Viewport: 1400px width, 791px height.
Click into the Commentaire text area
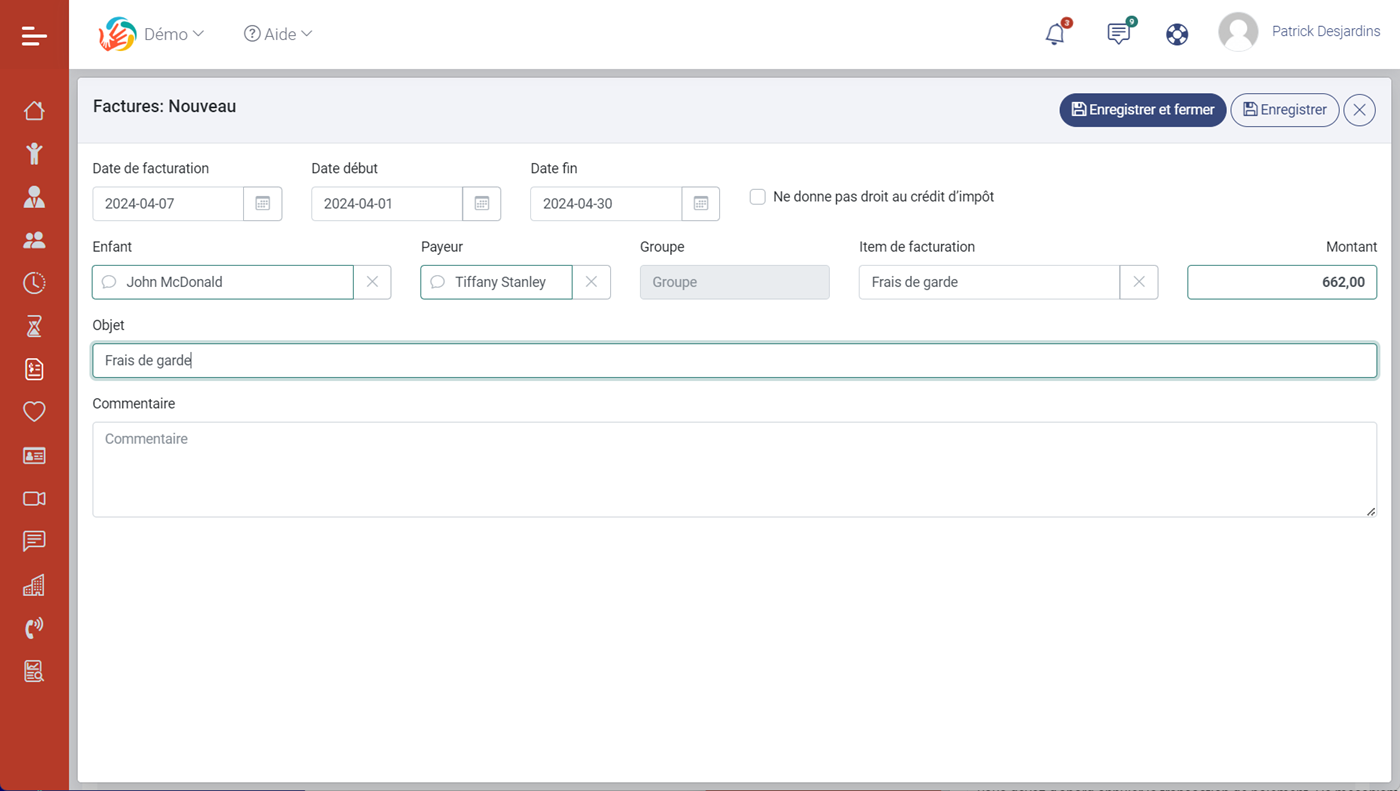tap(735, 469)
